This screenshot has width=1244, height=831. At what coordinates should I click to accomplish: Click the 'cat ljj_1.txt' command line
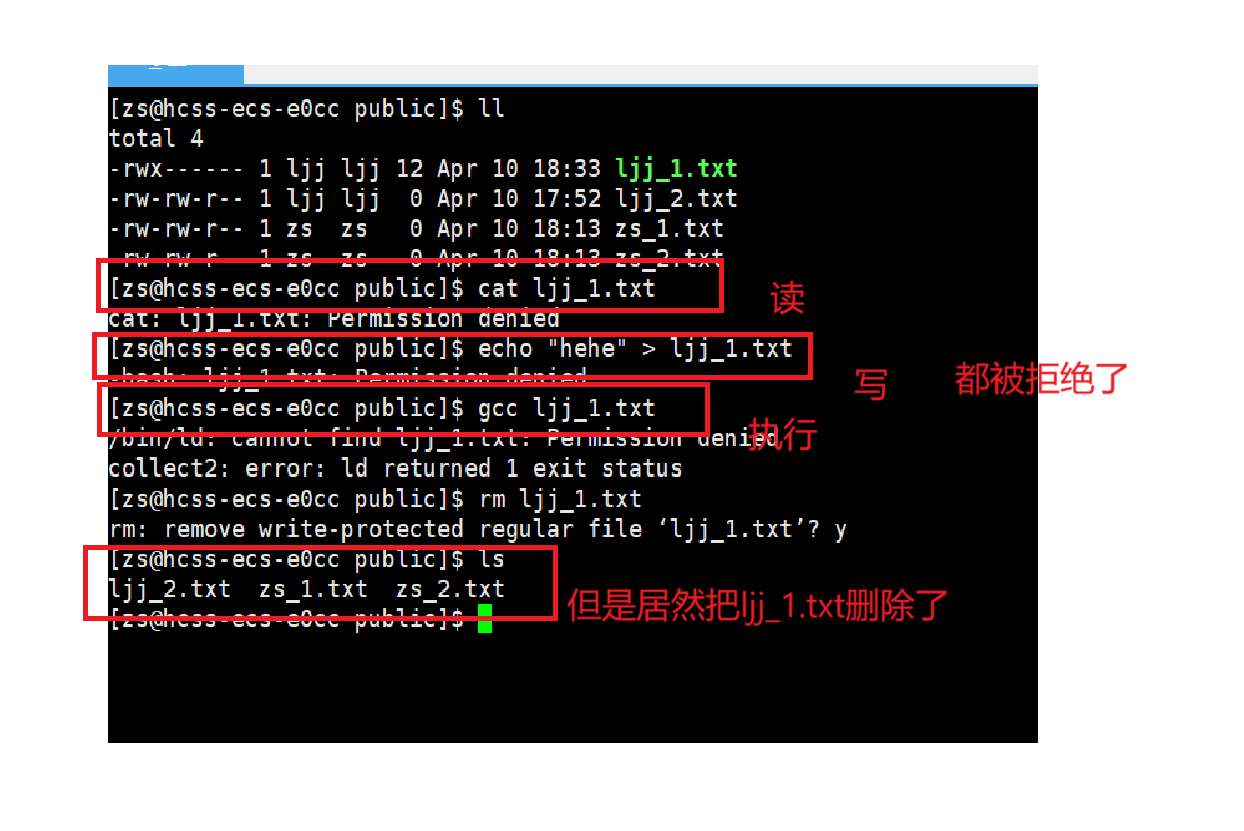coord(382,290)
